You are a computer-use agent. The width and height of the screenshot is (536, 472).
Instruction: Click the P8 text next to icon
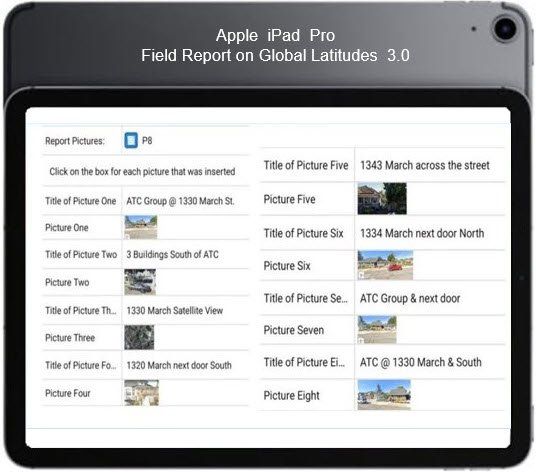tap(147, 140)
